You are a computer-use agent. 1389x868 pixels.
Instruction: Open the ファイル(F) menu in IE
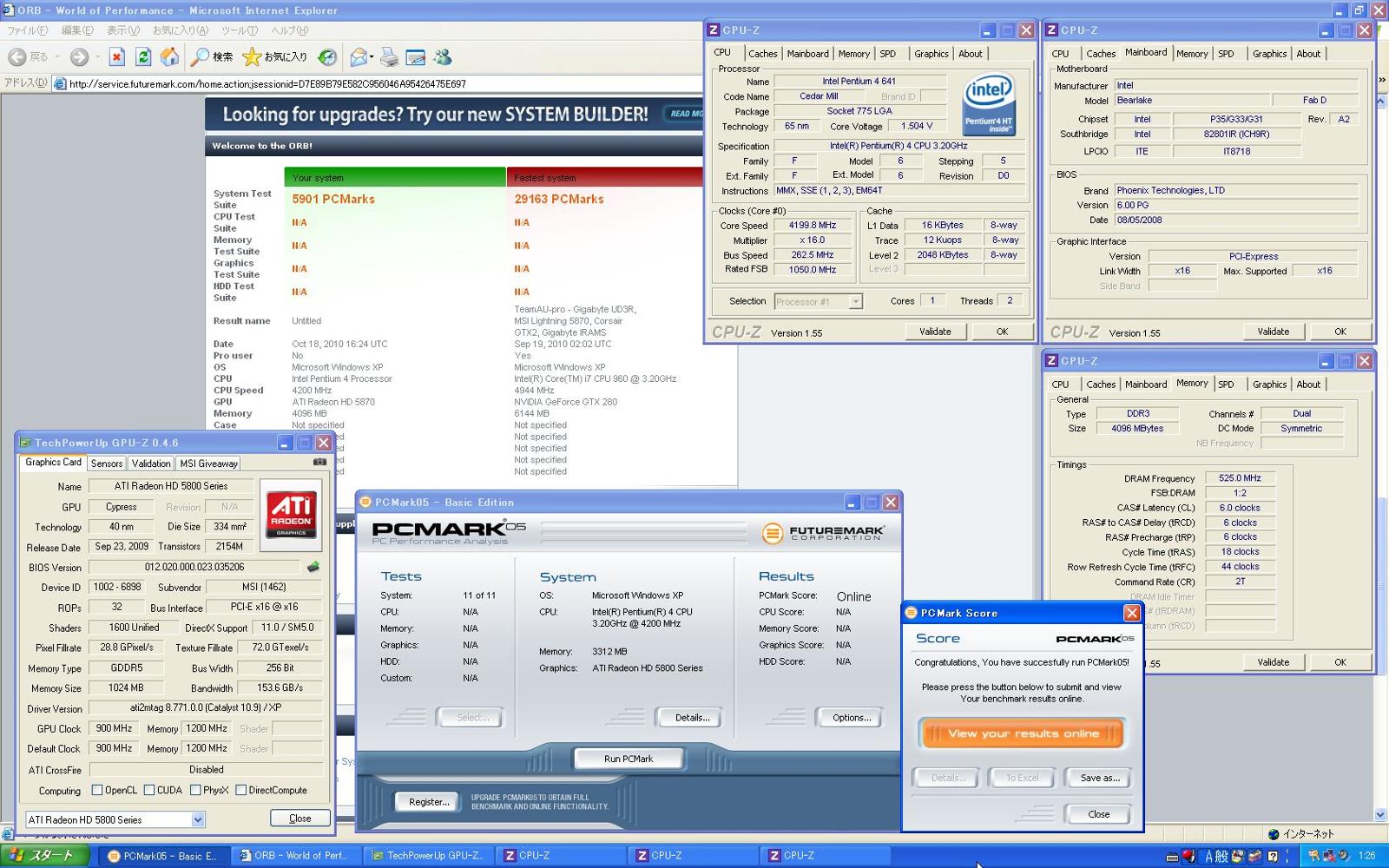pyautogui.click(x=28, y=30)
